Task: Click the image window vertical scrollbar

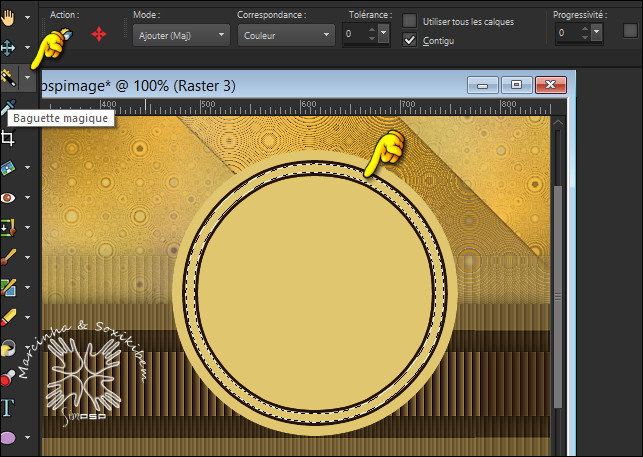Action: click(559, 300)
